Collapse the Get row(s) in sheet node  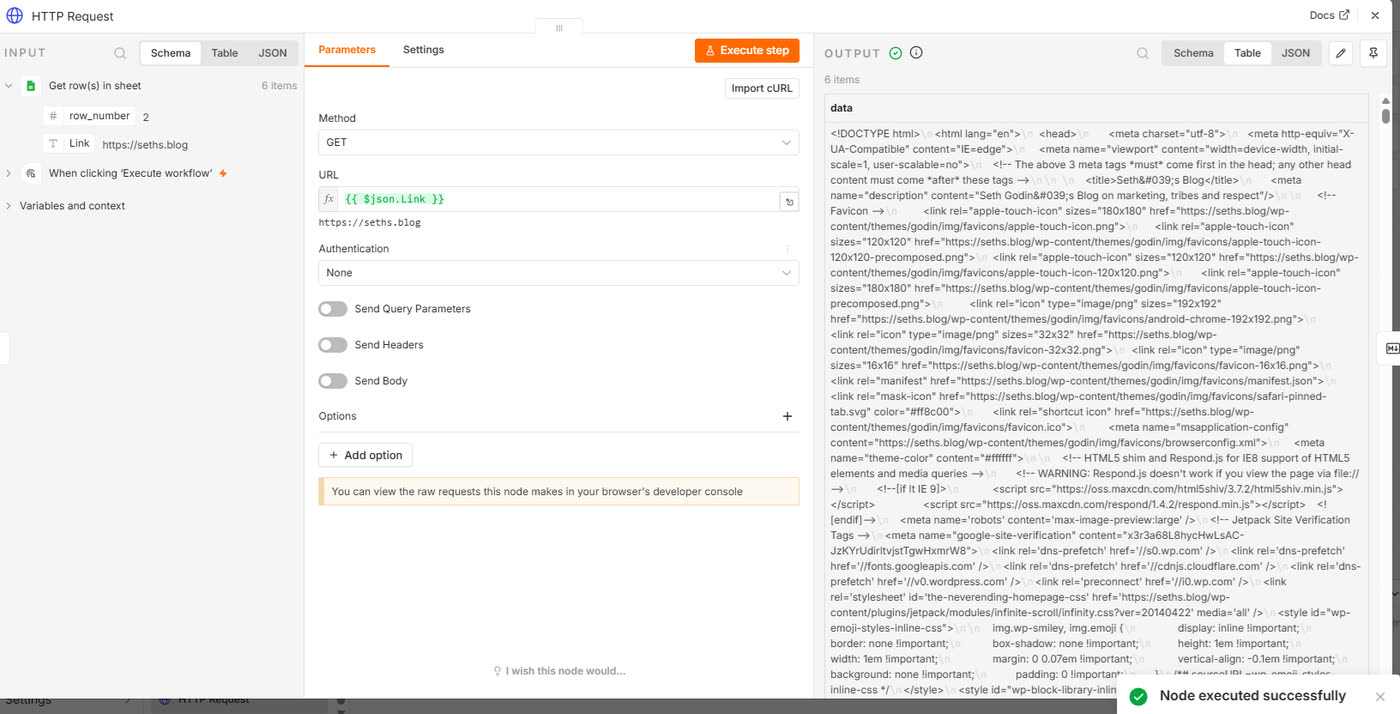pos(9,86)
